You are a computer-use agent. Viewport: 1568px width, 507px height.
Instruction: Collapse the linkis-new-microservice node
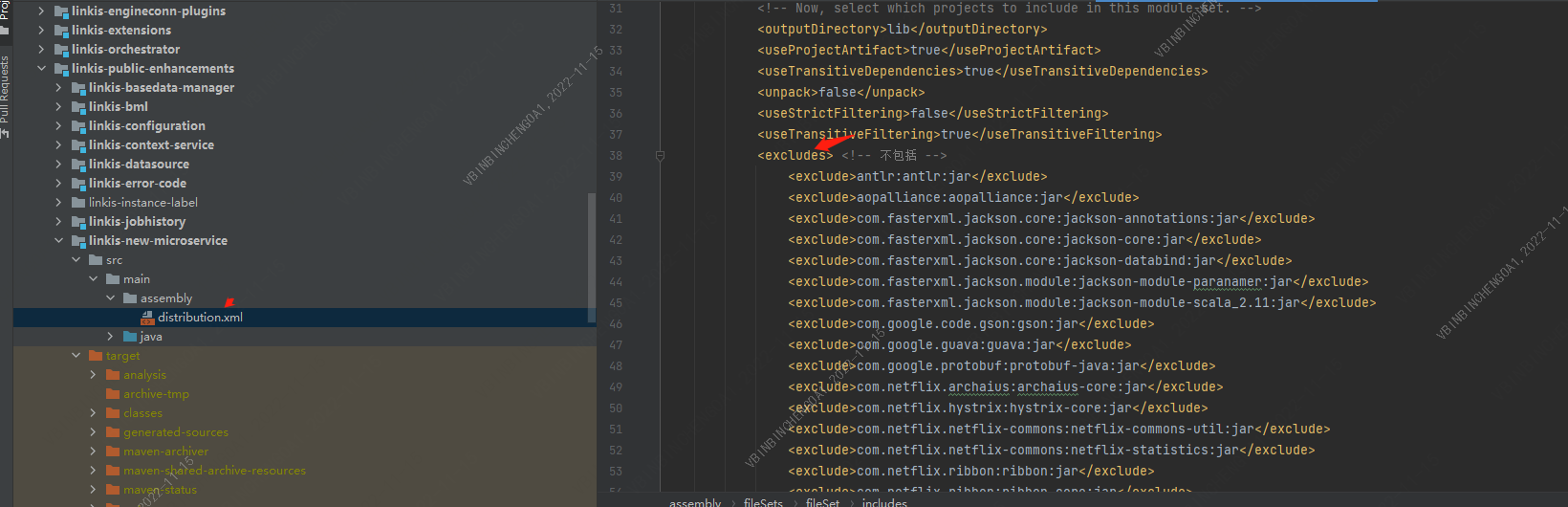tap(58, 241)
